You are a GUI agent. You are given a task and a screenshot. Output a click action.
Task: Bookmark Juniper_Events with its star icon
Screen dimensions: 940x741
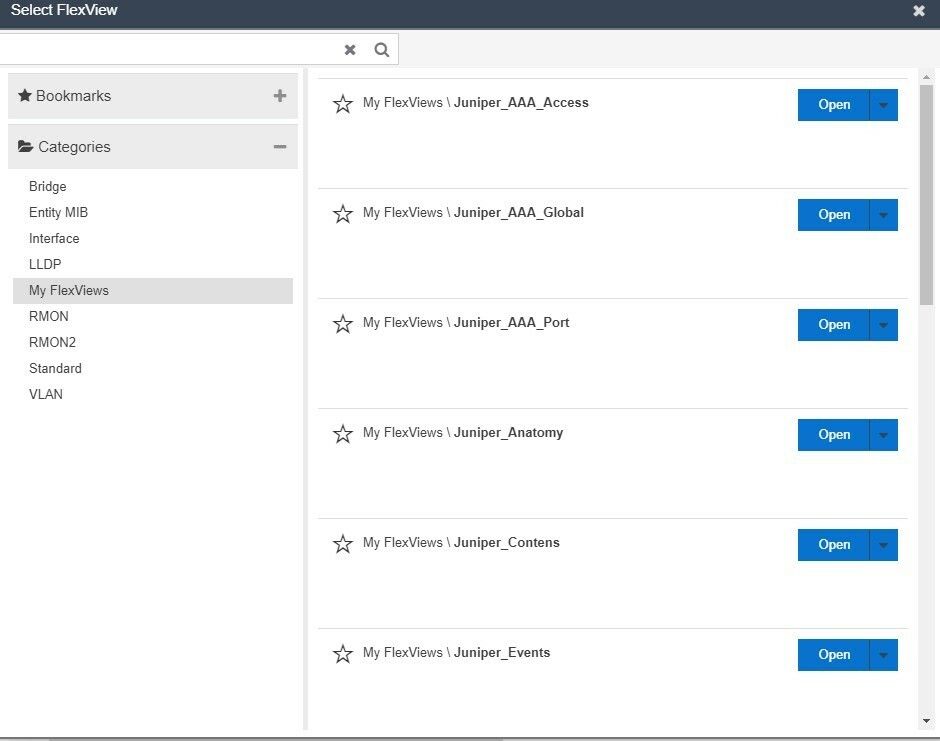342,653
